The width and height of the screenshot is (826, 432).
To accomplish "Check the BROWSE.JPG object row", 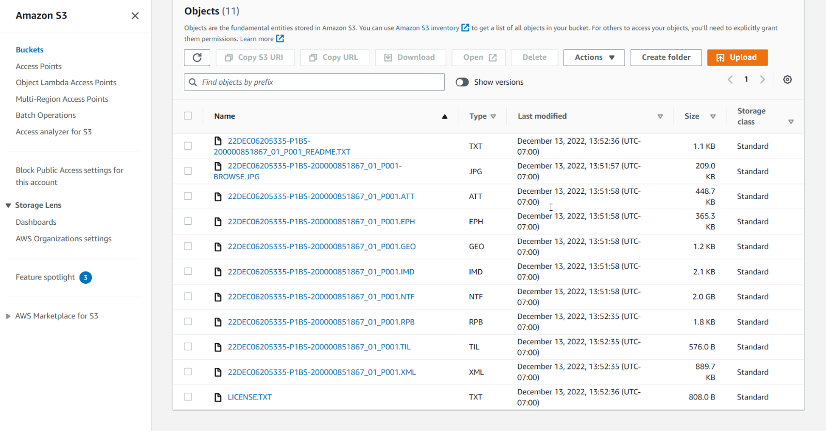I will (x=188, y=171).
